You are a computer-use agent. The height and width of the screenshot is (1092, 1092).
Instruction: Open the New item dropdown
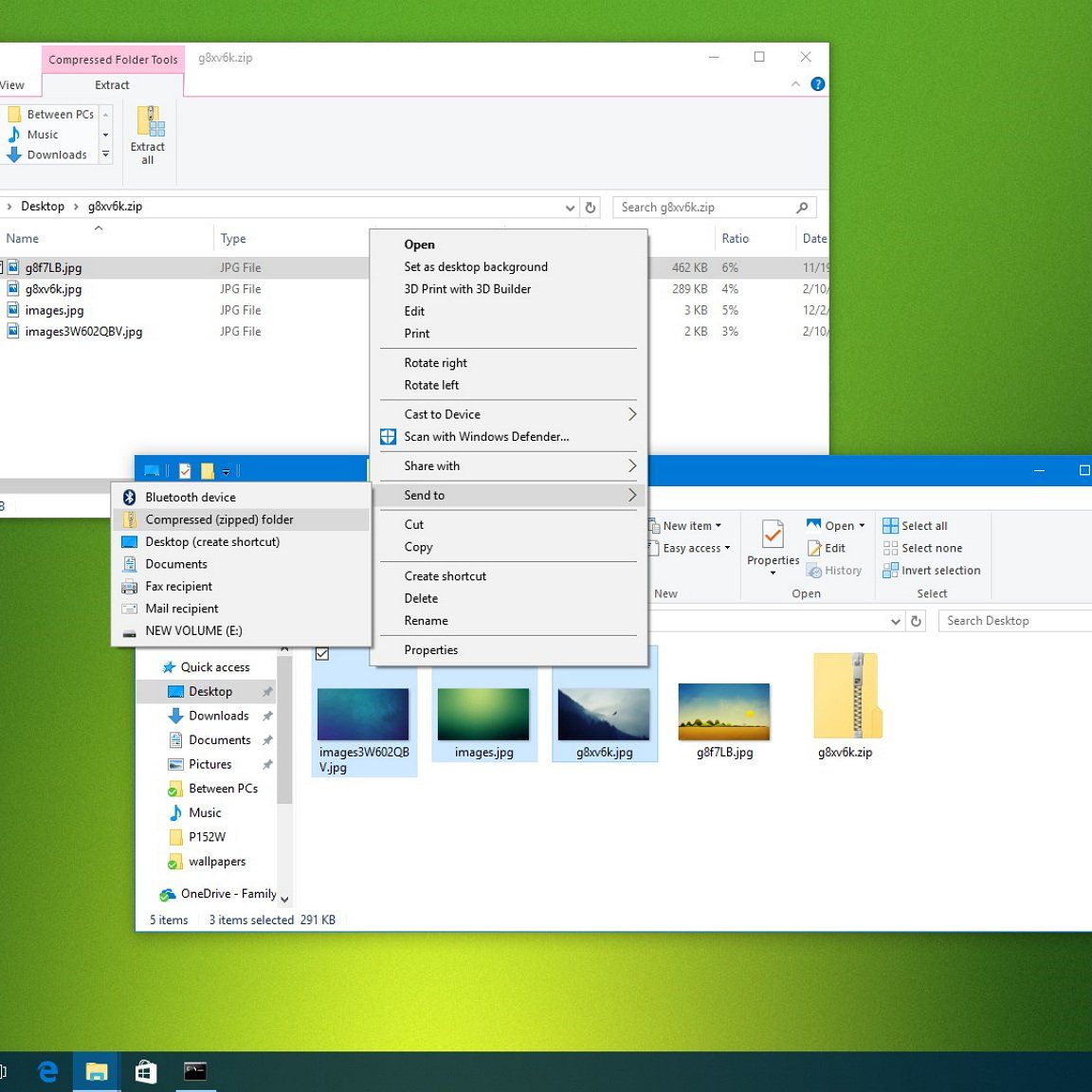pyautogui.click(x=690, y=526)
